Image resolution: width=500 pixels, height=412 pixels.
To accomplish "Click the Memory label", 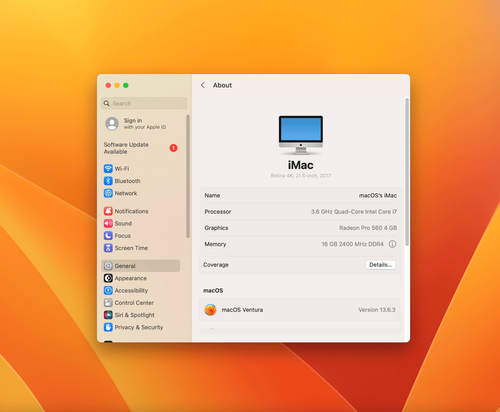I will tap(215, 244).
